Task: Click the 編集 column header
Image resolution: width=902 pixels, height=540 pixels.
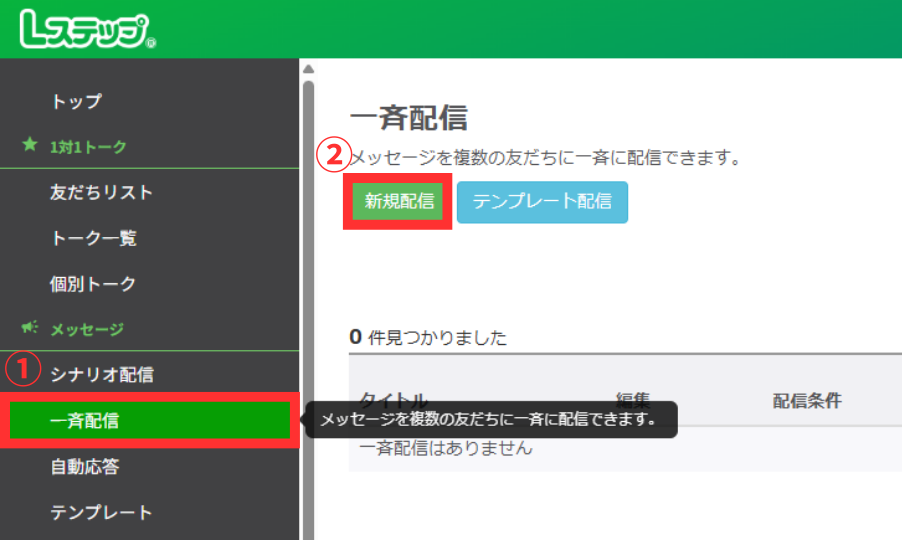Action: [634, 399]
